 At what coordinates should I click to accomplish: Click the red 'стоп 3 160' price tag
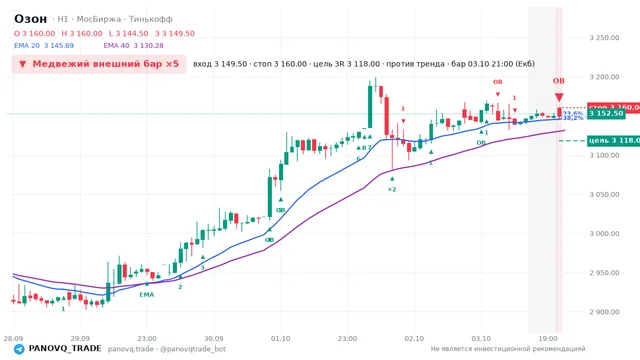613,107
